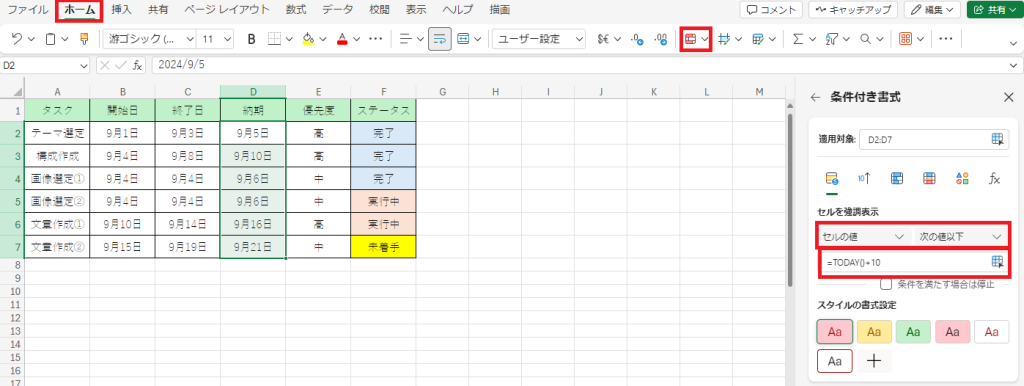Open the セルの値 dropdown
The image size is (1024, 386).
tap(863, 236)
